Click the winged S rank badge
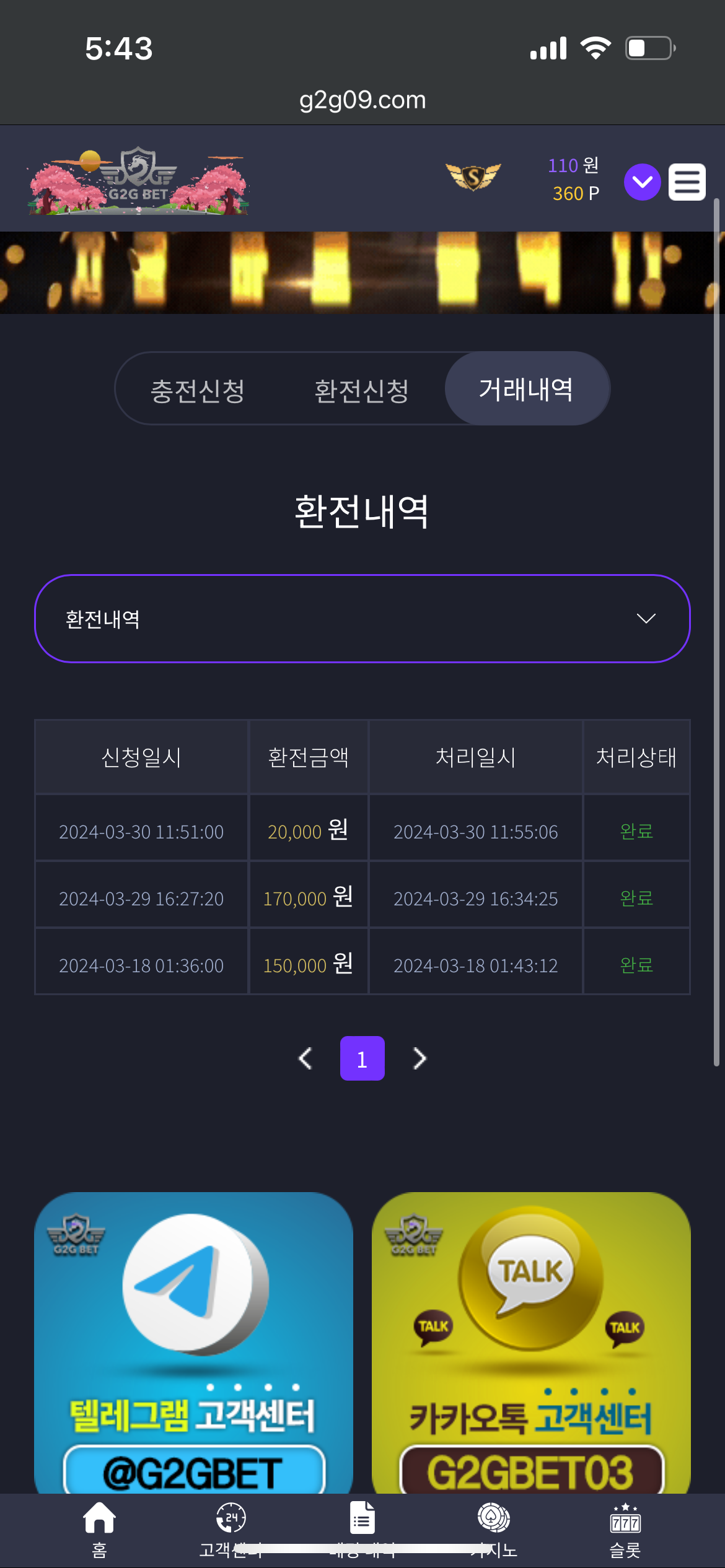The height and width of the screenshot is (1568, 725). click(473, 176)
